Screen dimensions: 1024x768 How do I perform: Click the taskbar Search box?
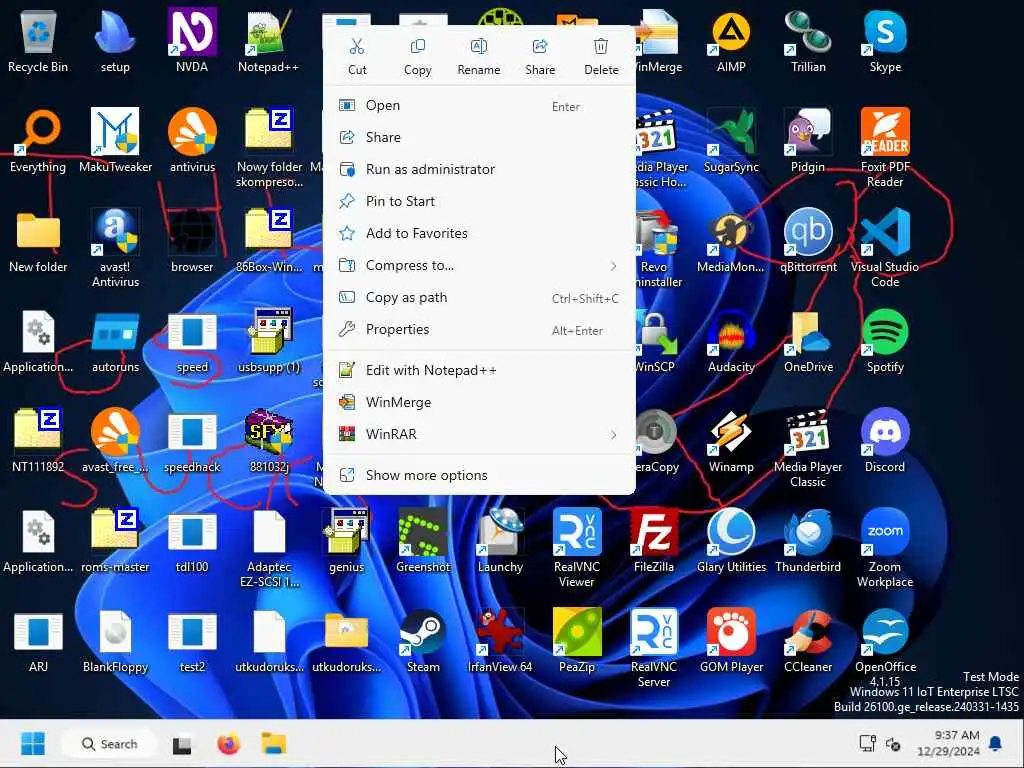point(108,743)
